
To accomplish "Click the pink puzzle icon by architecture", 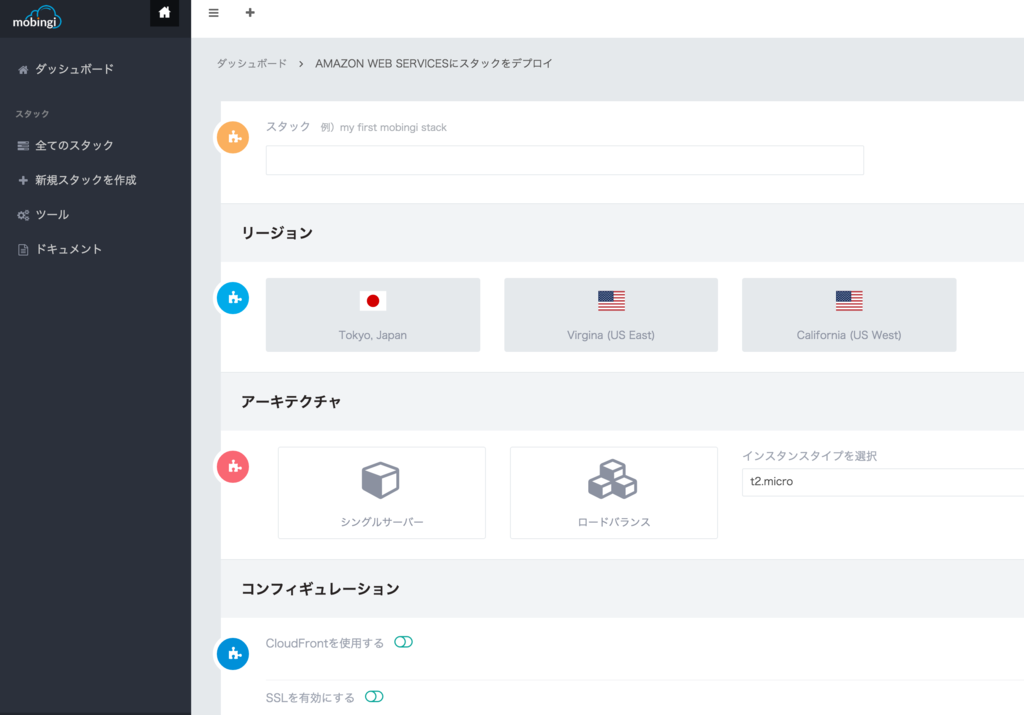I will (233, 467).
